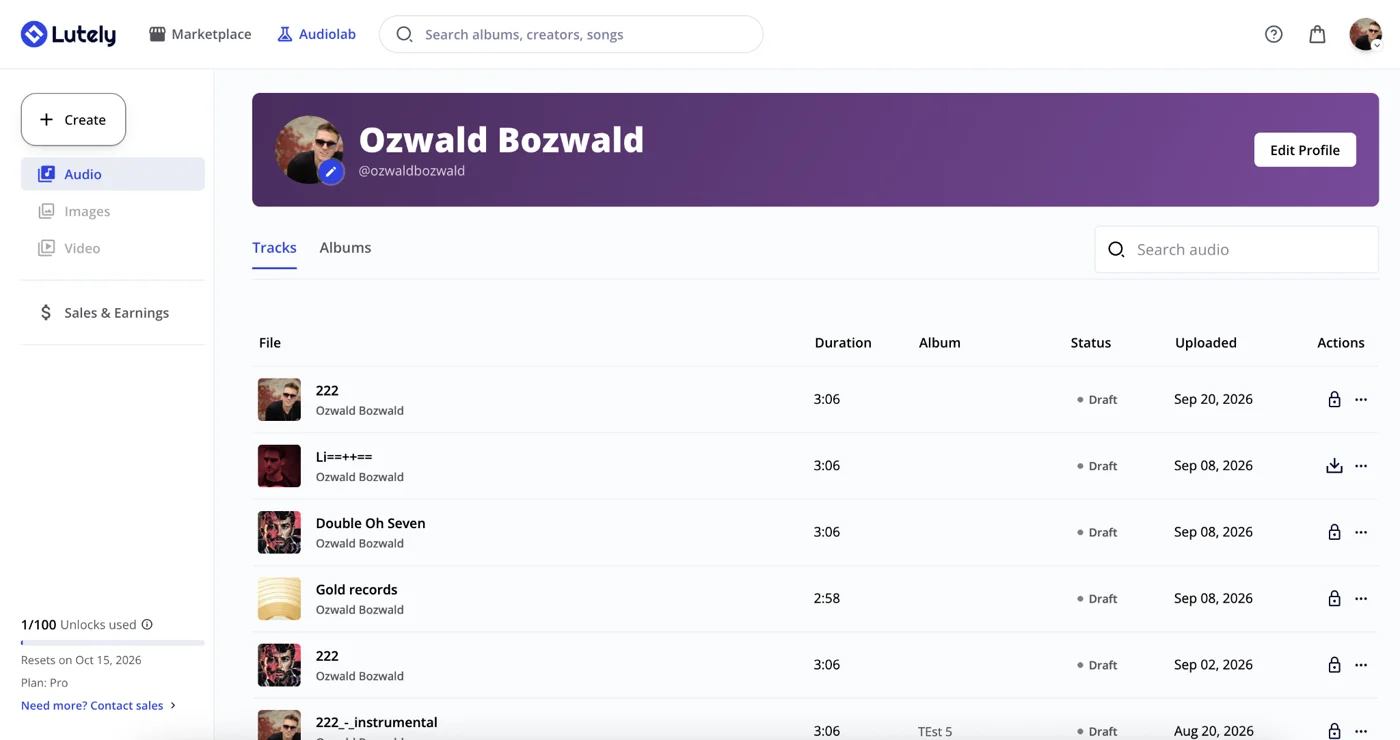Click the Edit Profile button
The image size is (1400, 740).
(x=1305, y=150)
